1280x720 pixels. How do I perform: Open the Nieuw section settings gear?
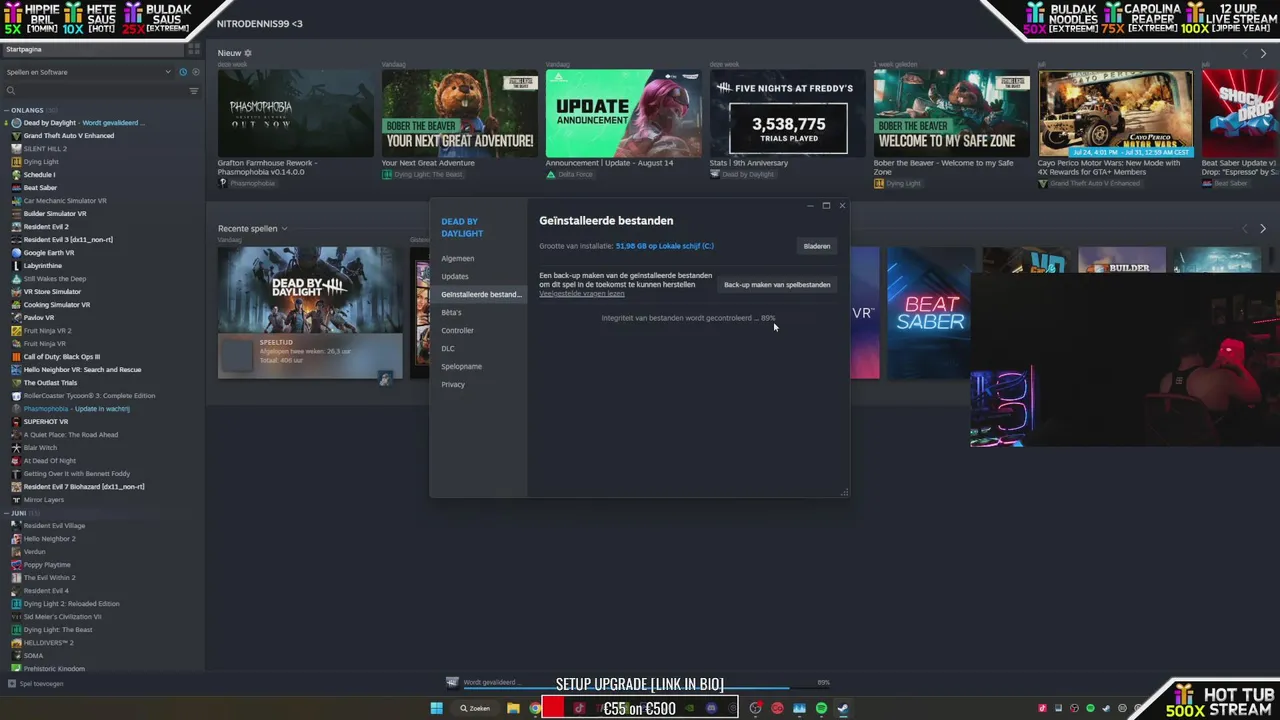coord(248,53)
